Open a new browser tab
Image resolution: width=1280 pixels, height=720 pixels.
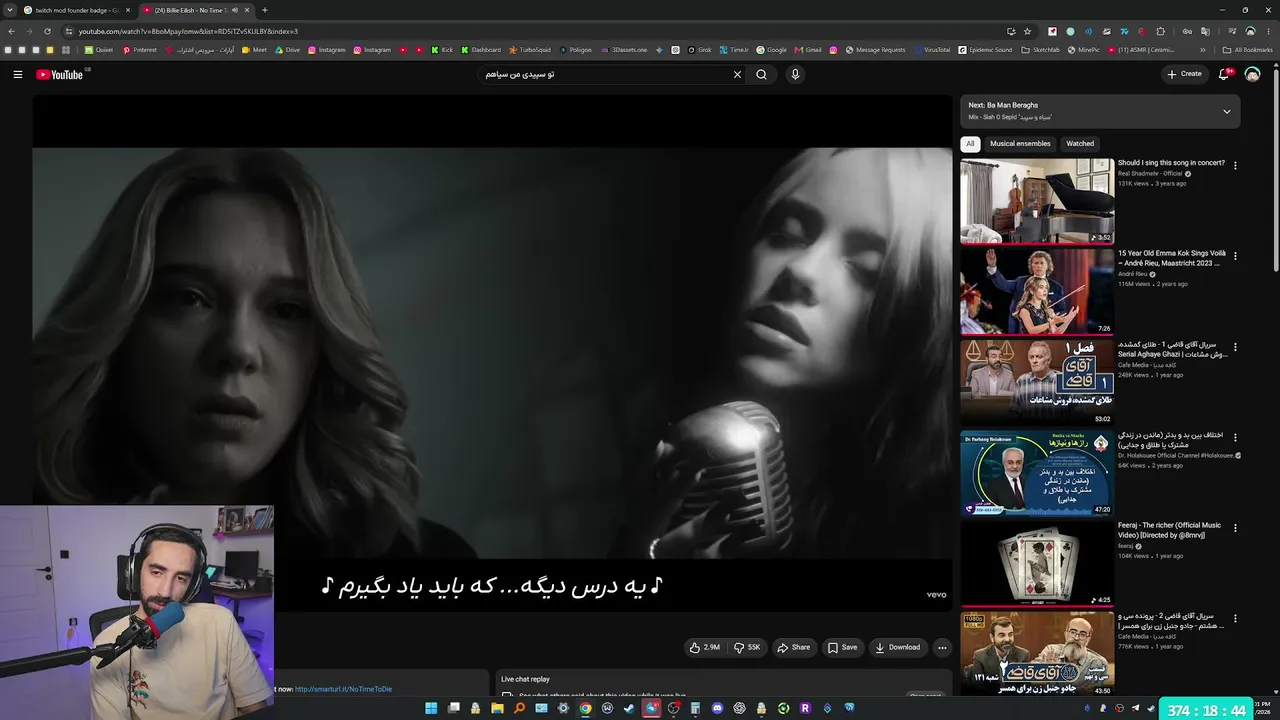[264, 10]
